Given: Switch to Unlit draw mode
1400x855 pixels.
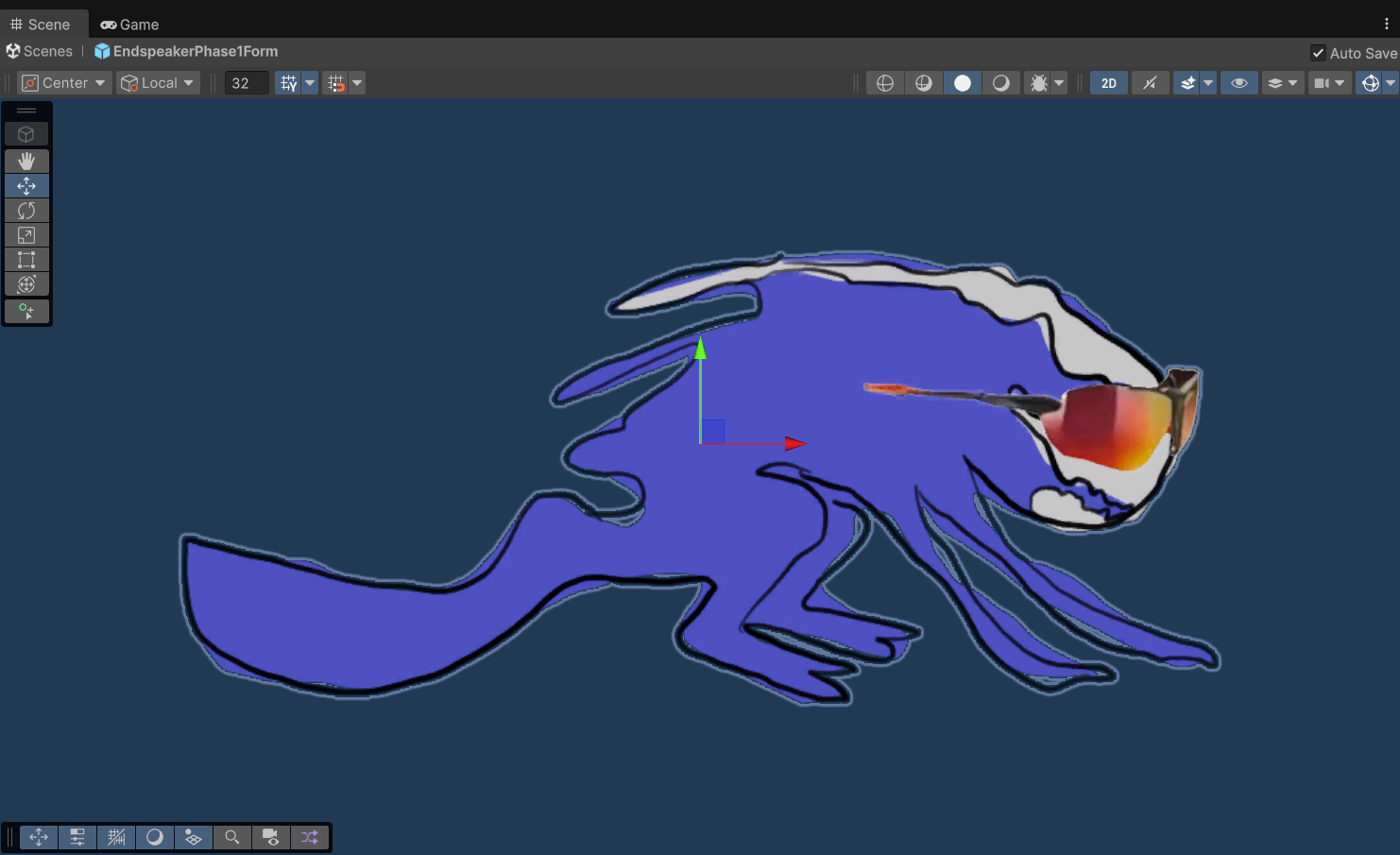Looking at the screenshot, I should [x=1001, y=83].
